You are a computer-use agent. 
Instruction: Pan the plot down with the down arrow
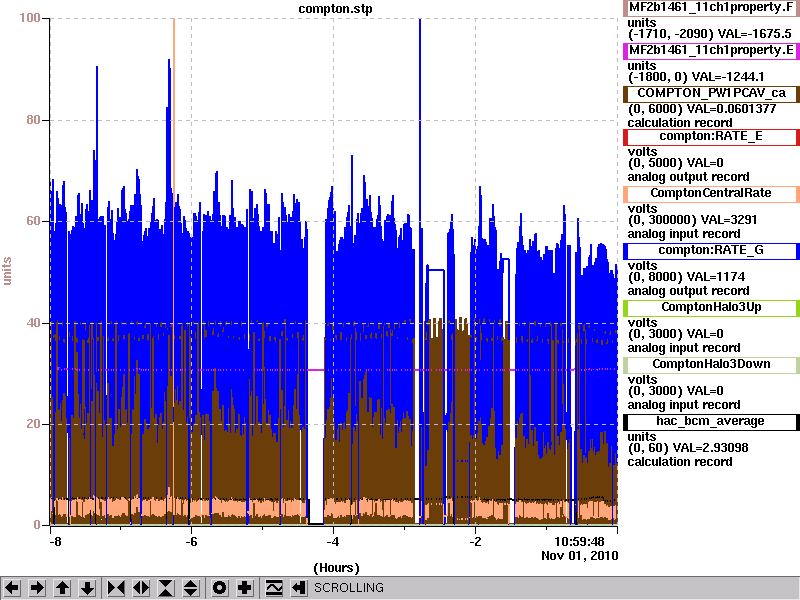click(88, 588)
